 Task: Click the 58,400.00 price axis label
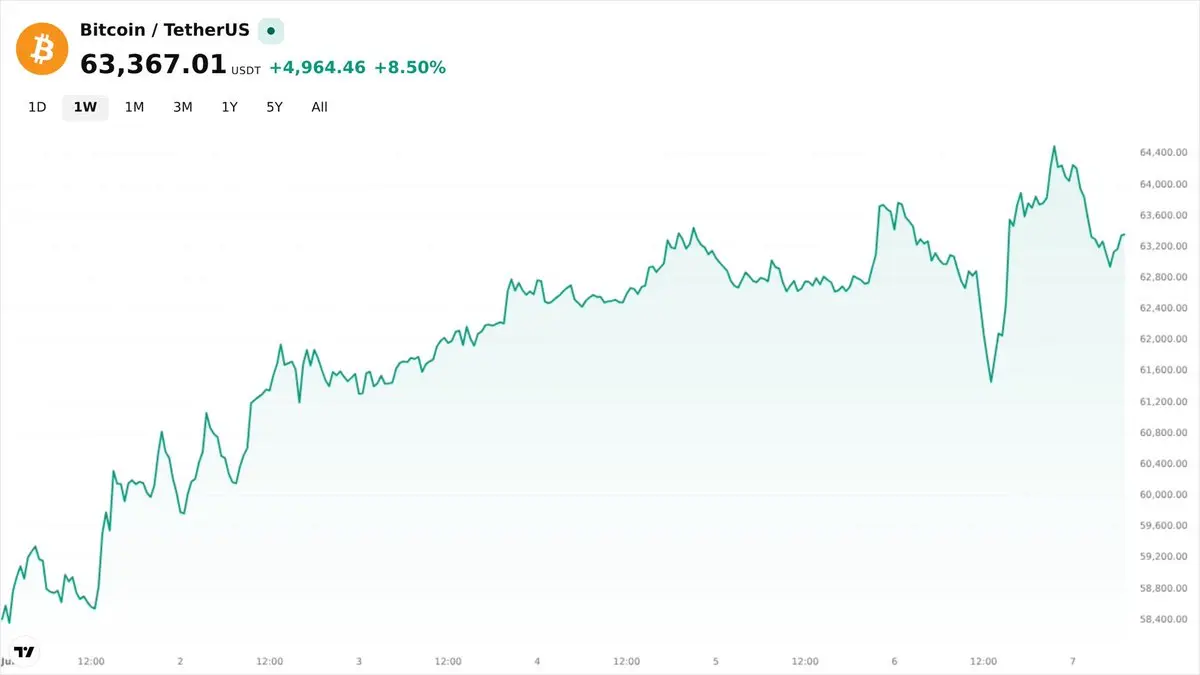pyautogui.click(x=1163, y=619)
